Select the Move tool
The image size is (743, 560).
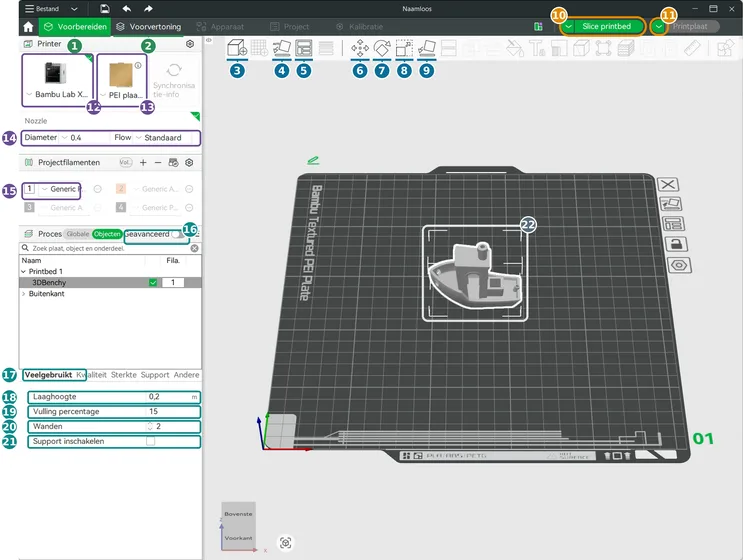(x=360, y=48)
